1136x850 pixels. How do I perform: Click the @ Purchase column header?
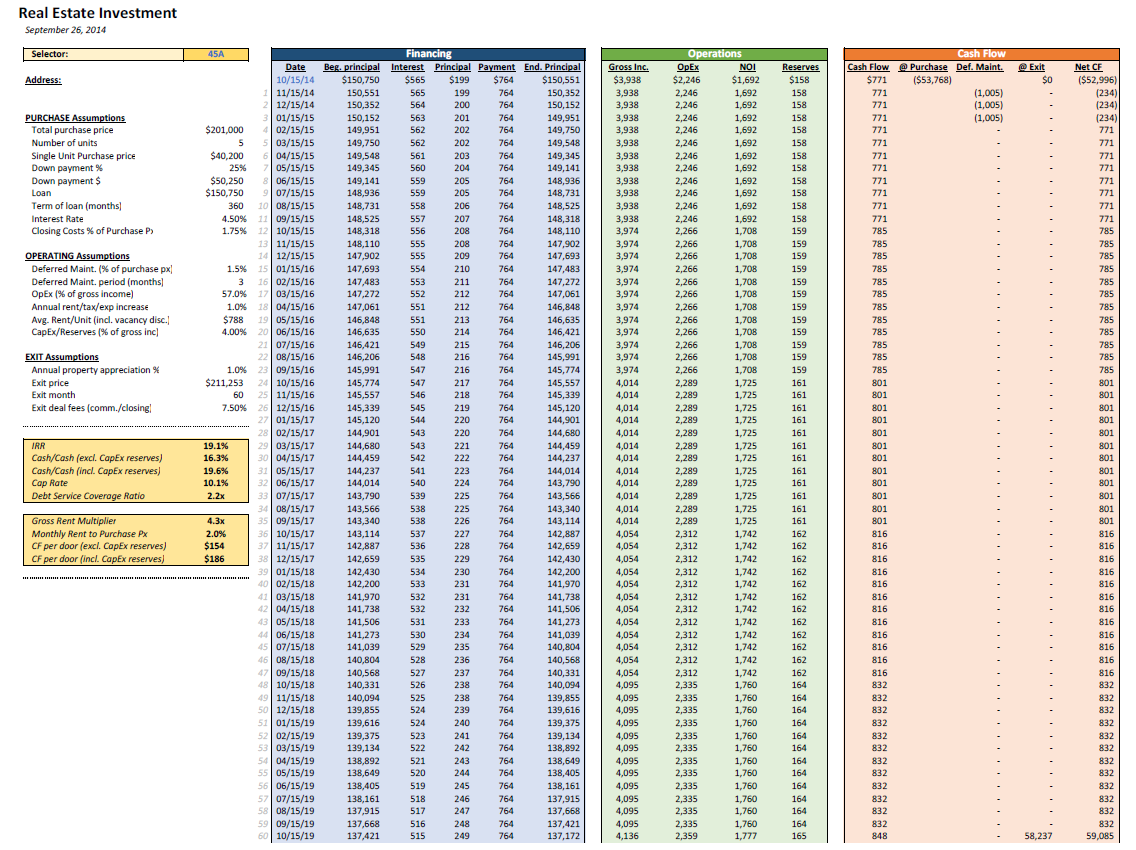coord(923,67)
